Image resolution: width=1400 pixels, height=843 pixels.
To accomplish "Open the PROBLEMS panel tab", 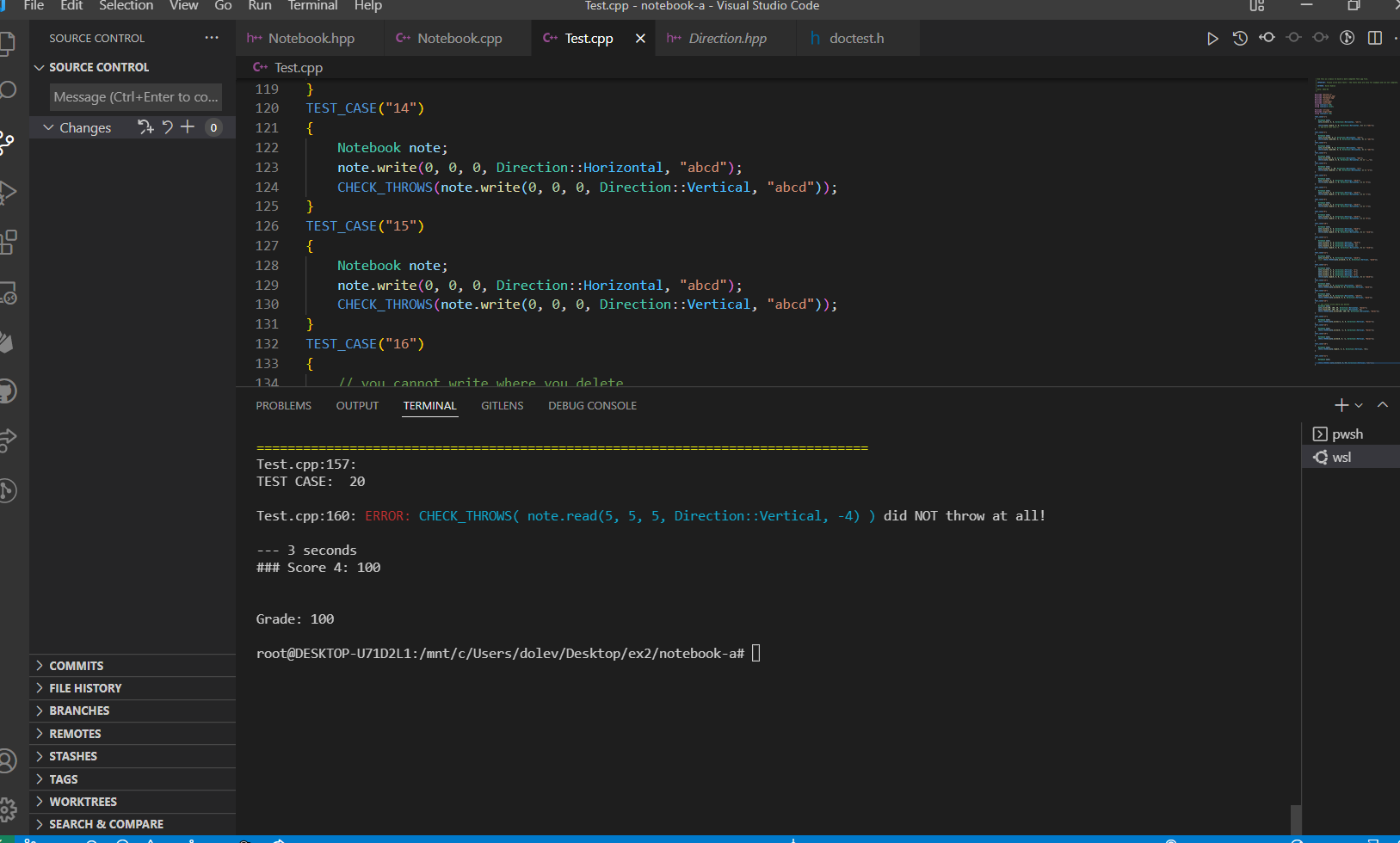I will (x=283, y=405).
